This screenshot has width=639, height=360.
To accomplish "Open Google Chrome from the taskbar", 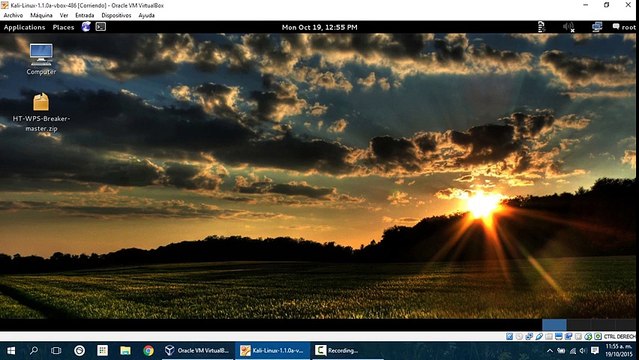I will pos(148,351).
